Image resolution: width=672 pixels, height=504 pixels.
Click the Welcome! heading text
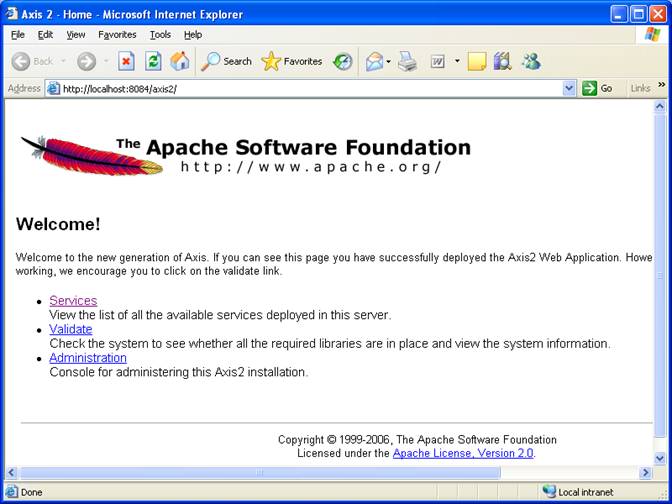58,224
